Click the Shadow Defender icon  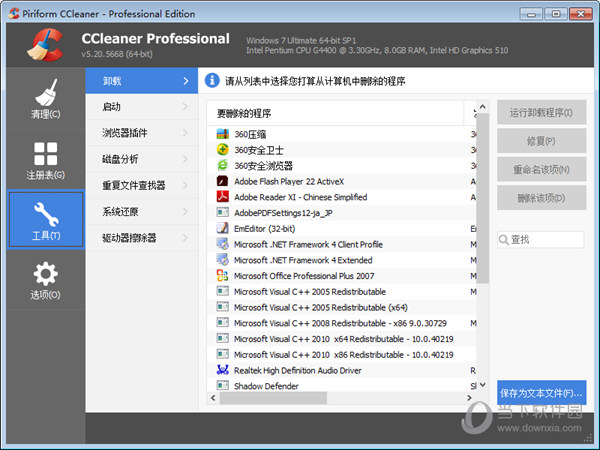(223, 385)
